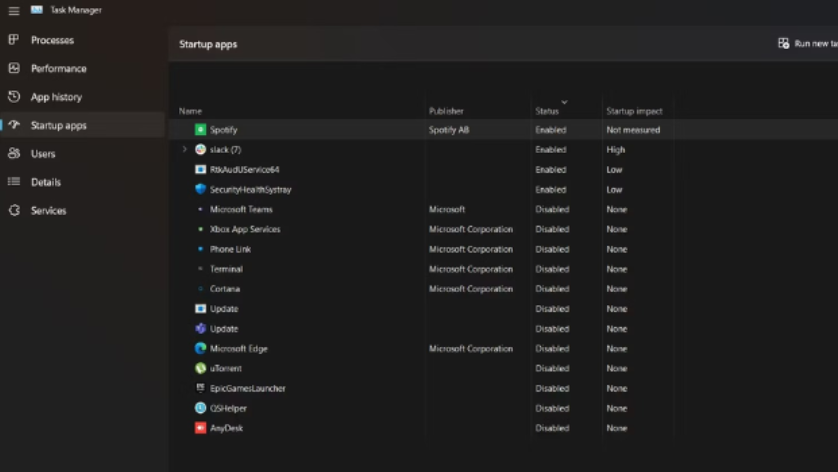Screen dimensions: 838x472
Task: Click the SecurityHealthSystray shield icon
Action: point(200,189)
